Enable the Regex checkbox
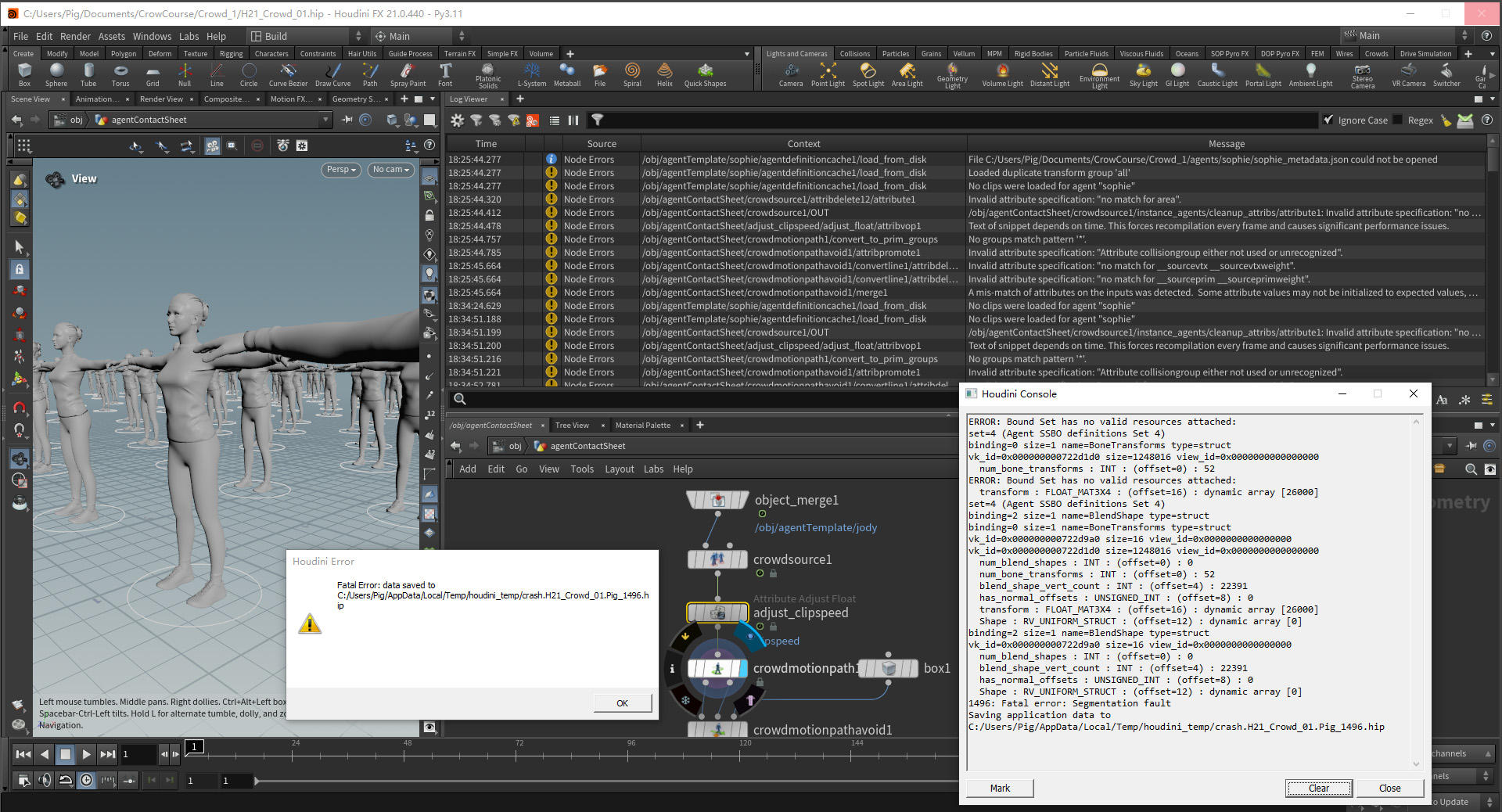This screenshot has height=812, width=1502. (x=1398, y=120)
